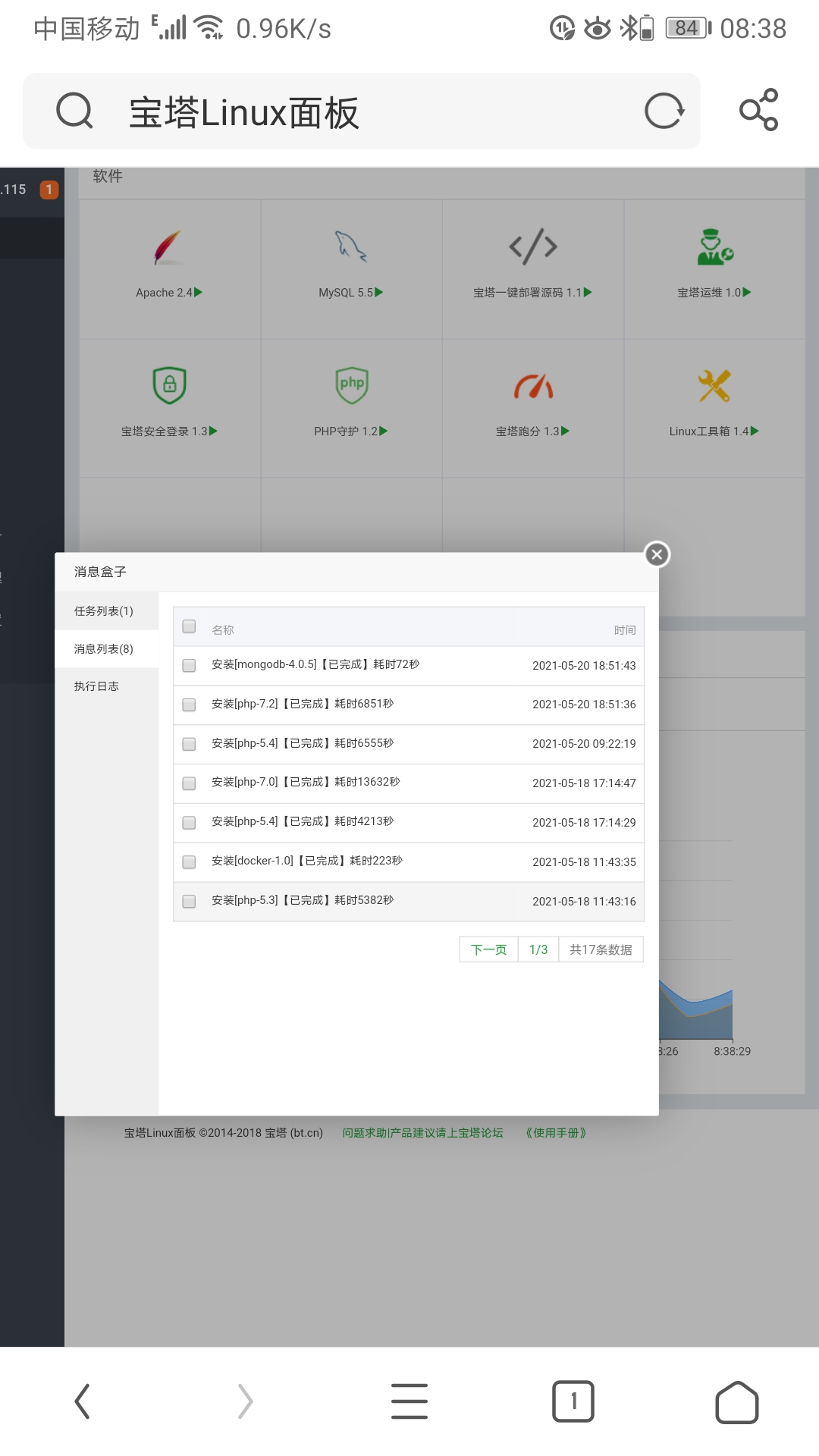Go forward with browser forward arrow
The height and width of the screenshot is (1456, 819).
(x=245, y=1401)
